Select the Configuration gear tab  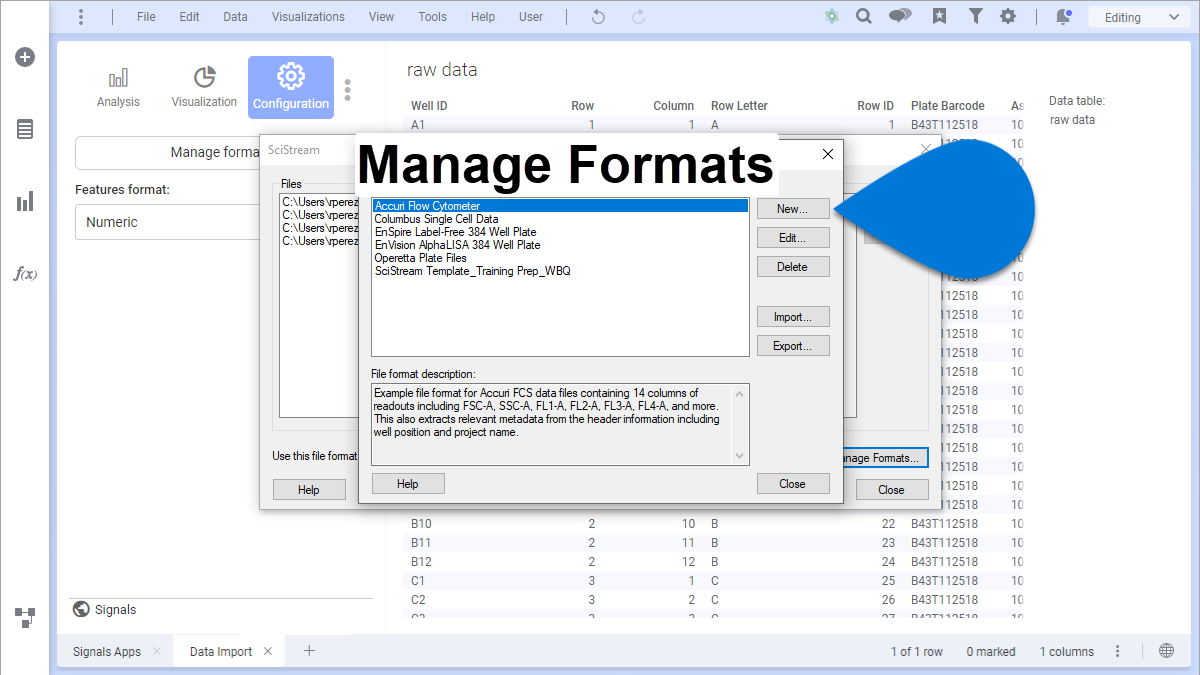291,87
